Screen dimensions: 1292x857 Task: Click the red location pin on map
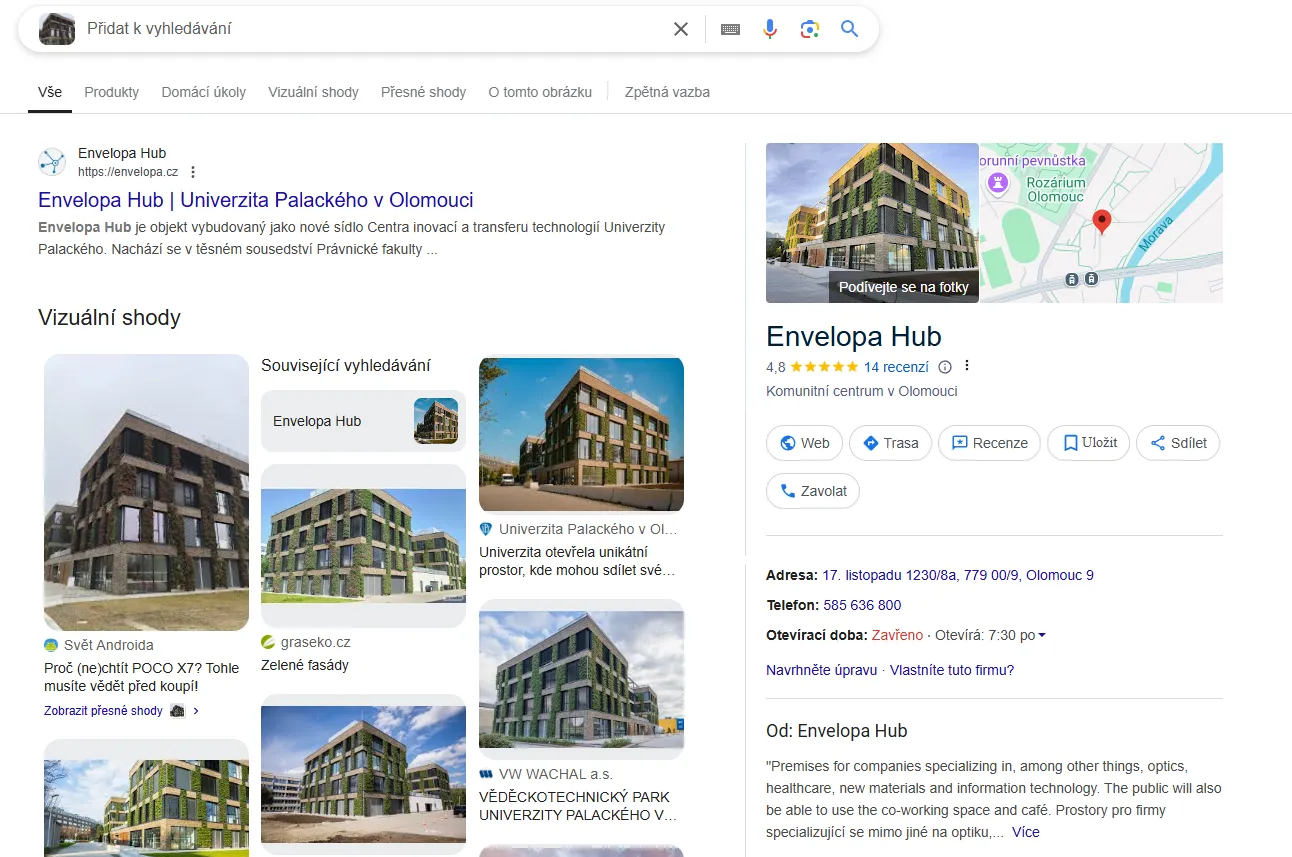[x=1102, y=221]
